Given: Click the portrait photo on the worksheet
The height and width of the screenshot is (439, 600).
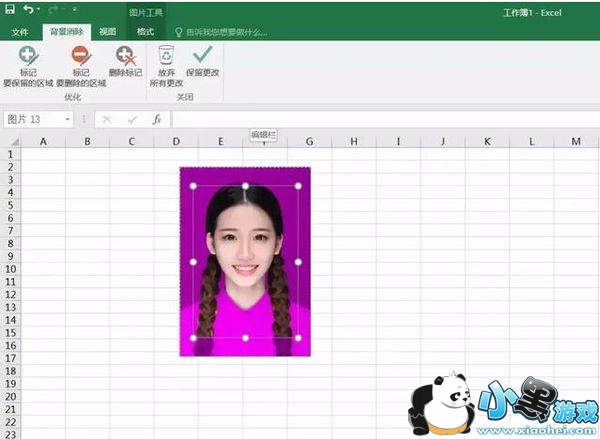Looking at the screenshot, I should [x=245, y=261].
